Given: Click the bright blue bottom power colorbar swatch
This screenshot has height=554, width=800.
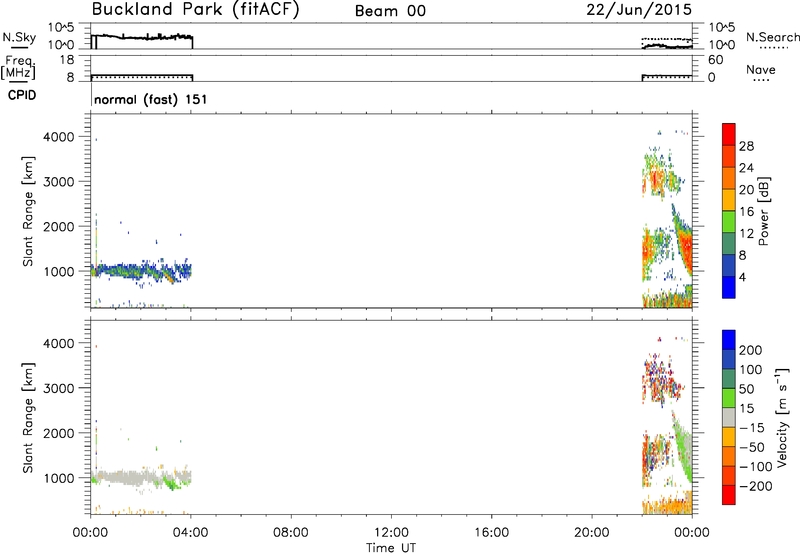Looking at the screenshot, I should (729, 287).
